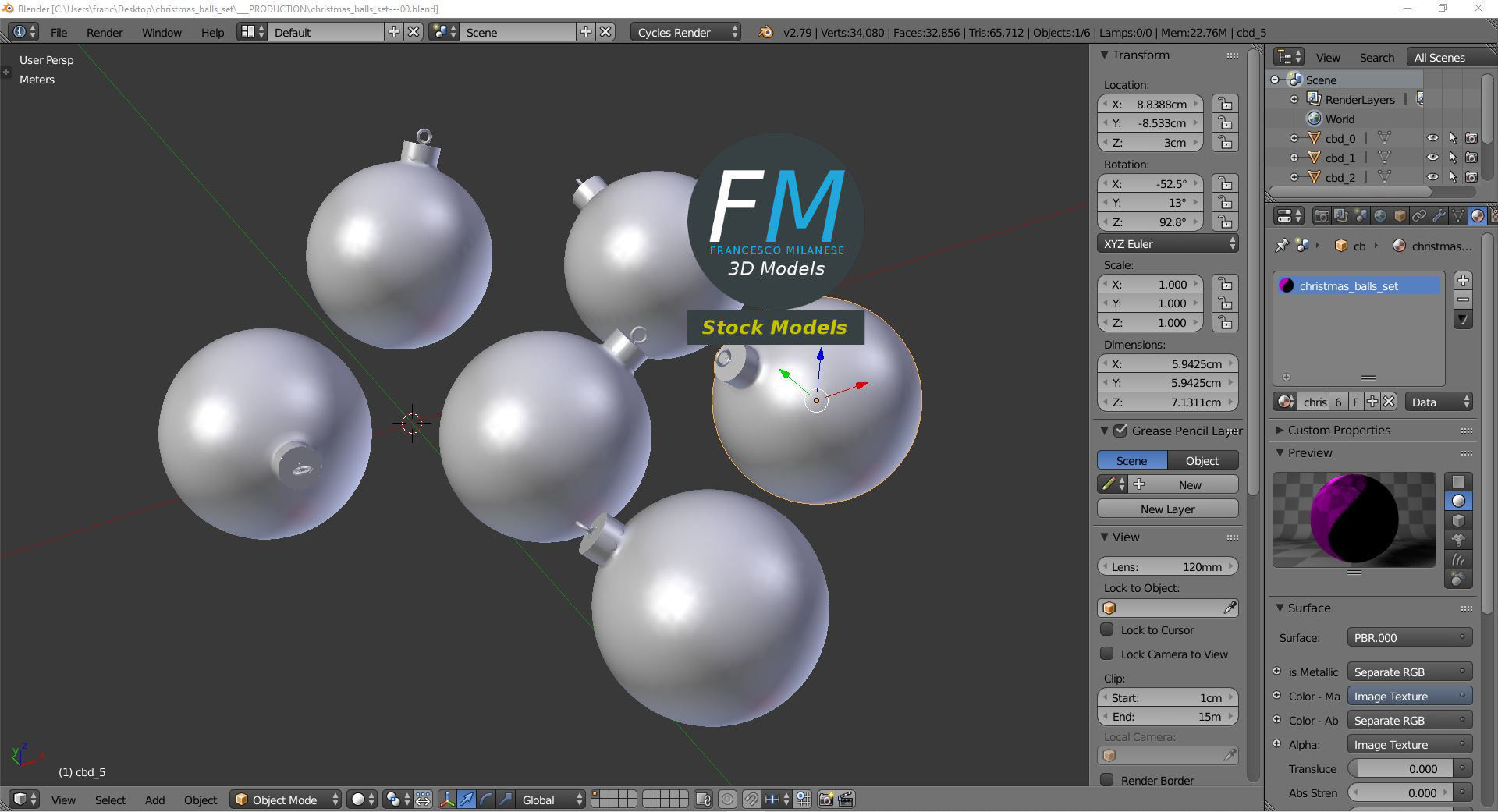Pin the properties context with pushpin

coord(1281,246)
